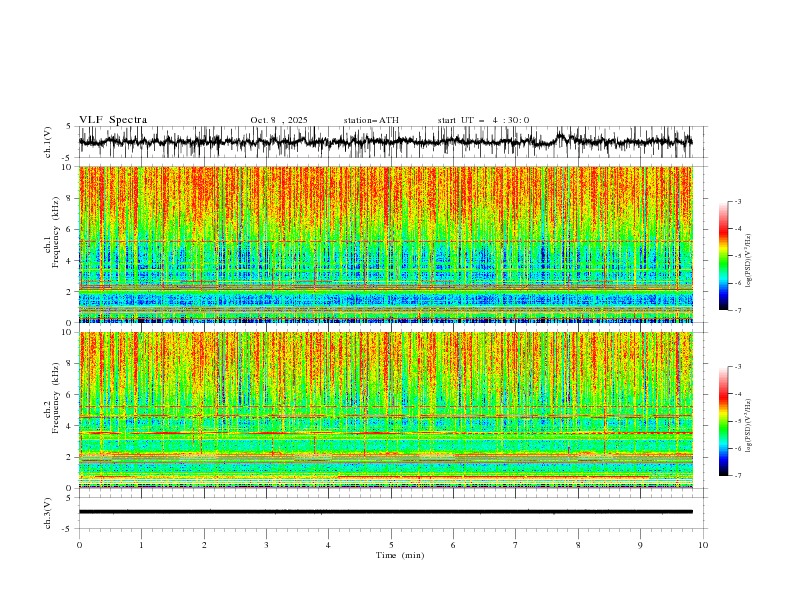Click the '-3' label on lower colorbar
This screenshot has height=612, width=792.
coord(737,367)
